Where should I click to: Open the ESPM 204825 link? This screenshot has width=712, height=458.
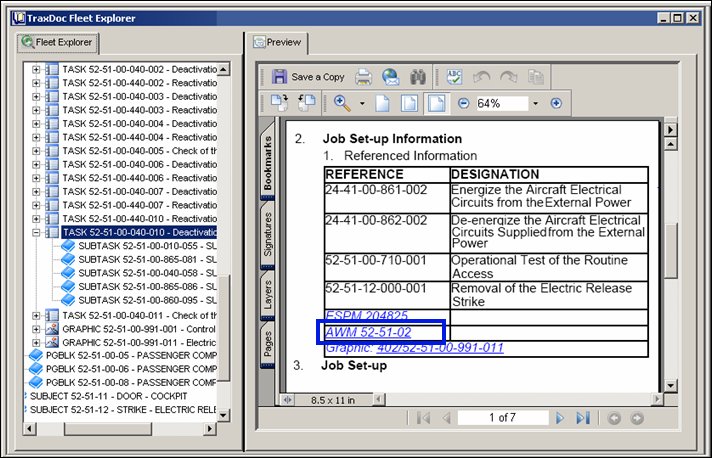[x=366, y=315]
